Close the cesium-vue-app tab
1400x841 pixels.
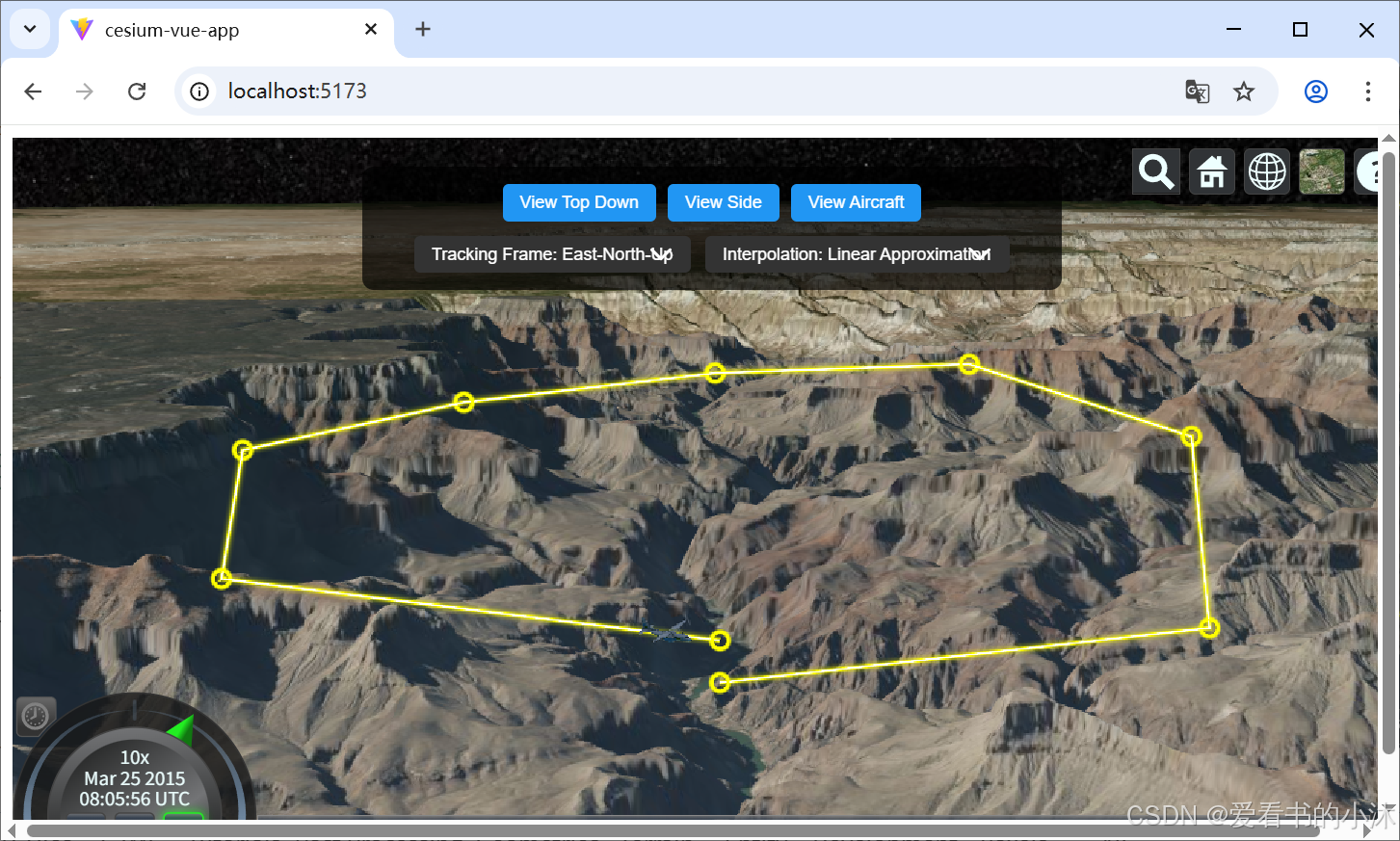pyautogui.click(x=371, y=30)
